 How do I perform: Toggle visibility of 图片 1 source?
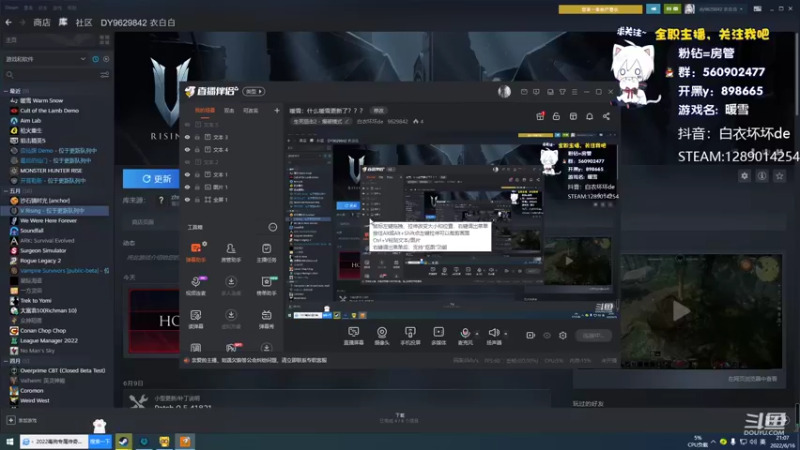coord(187,187)
